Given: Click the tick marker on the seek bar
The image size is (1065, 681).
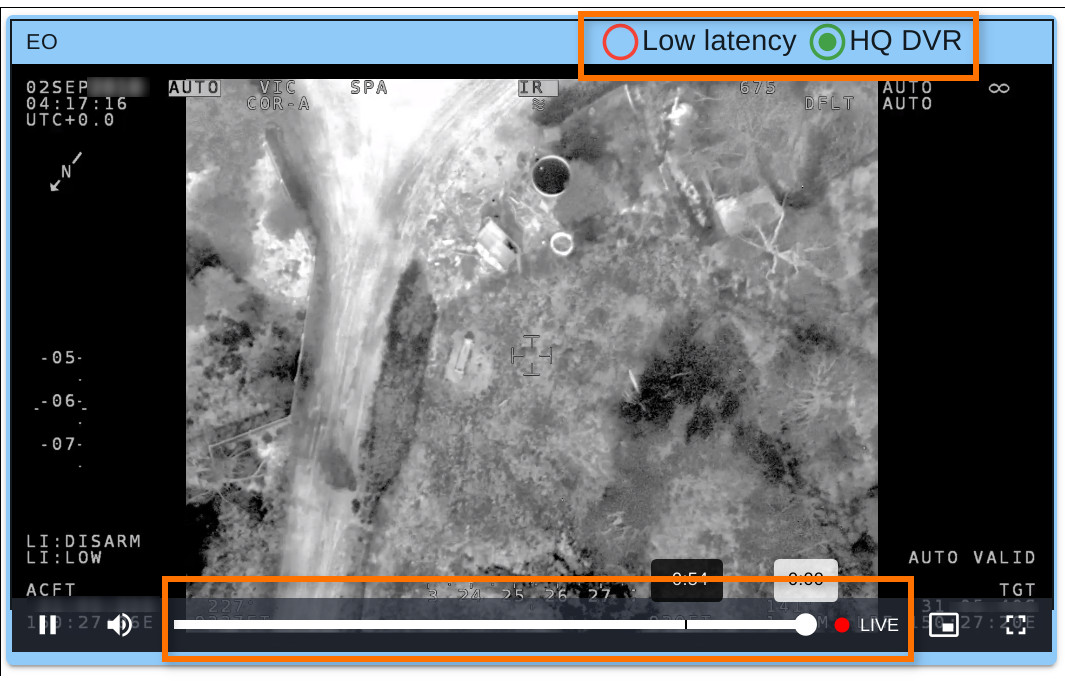Looking at the screenshot, I should coord(686,625).
